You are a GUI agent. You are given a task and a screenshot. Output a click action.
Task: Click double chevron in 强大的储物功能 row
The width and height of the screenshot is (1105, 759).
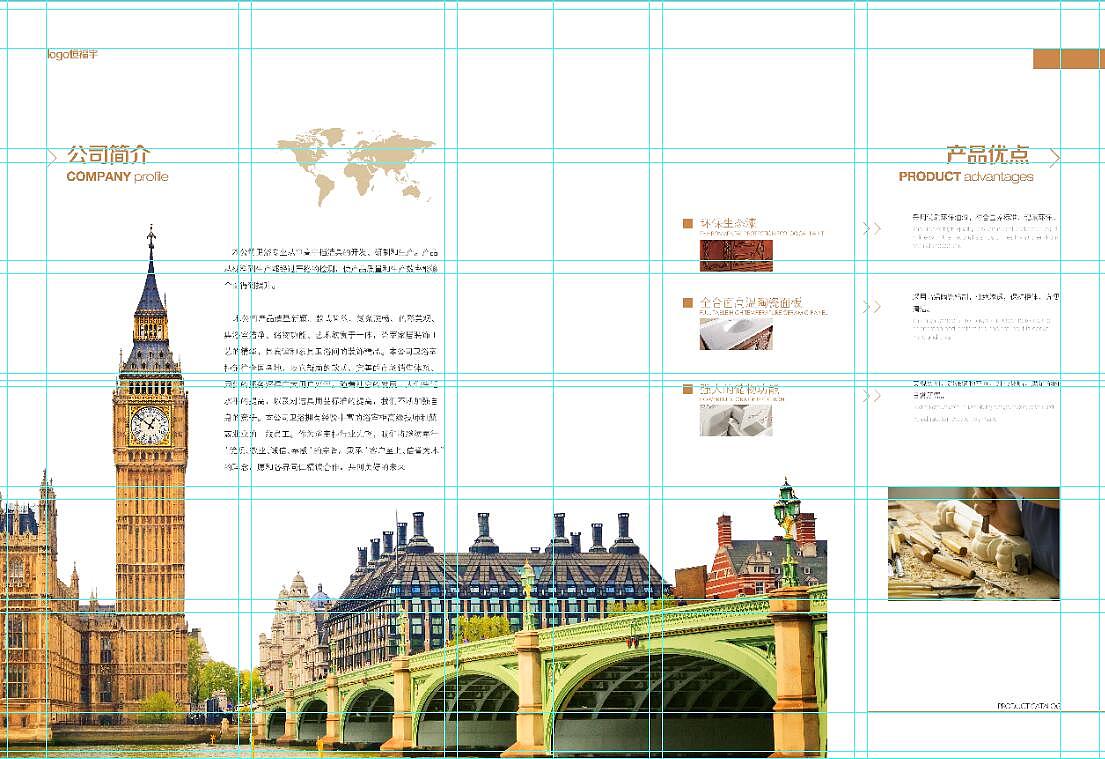[872, 396]
